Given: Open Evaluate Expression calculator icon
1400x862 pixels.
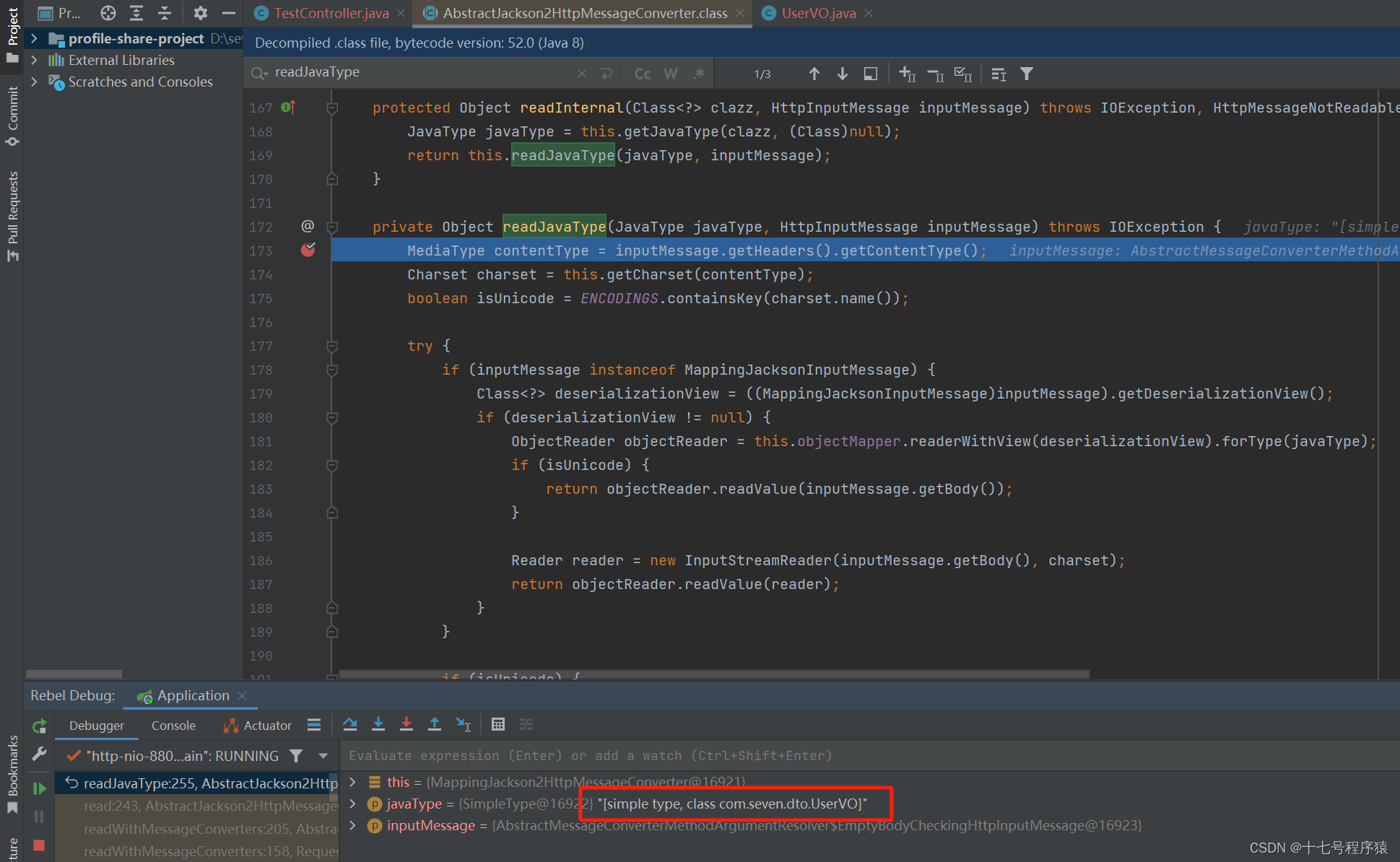Looking at the screenshot, I should (x=498, y=724).
